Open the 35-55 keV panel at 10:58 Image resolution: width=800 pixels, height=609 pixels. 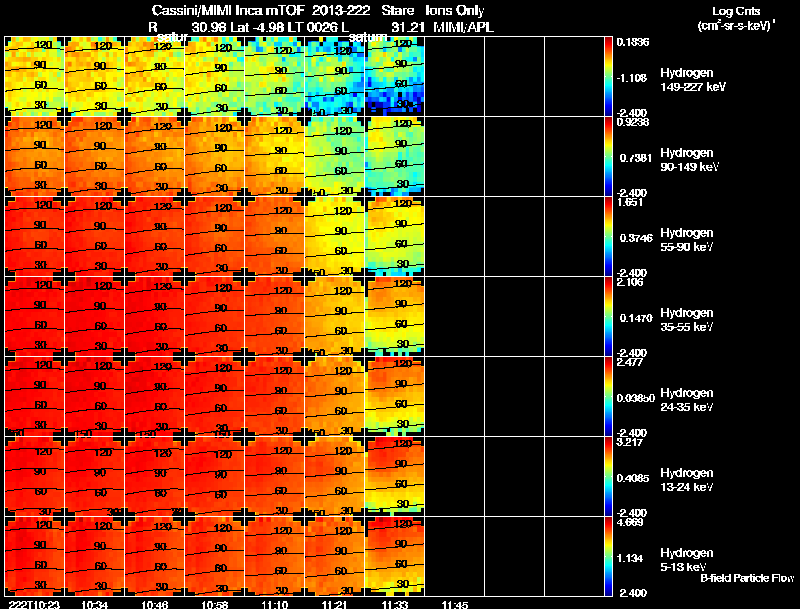coord(214,317)
